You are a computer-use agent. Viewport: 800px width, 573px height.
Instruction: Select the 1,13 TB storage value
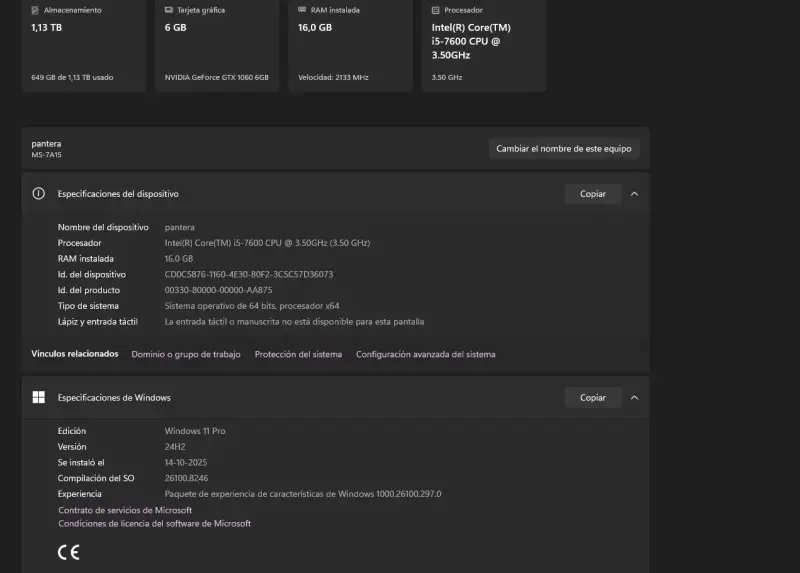(x=46, y=28)
